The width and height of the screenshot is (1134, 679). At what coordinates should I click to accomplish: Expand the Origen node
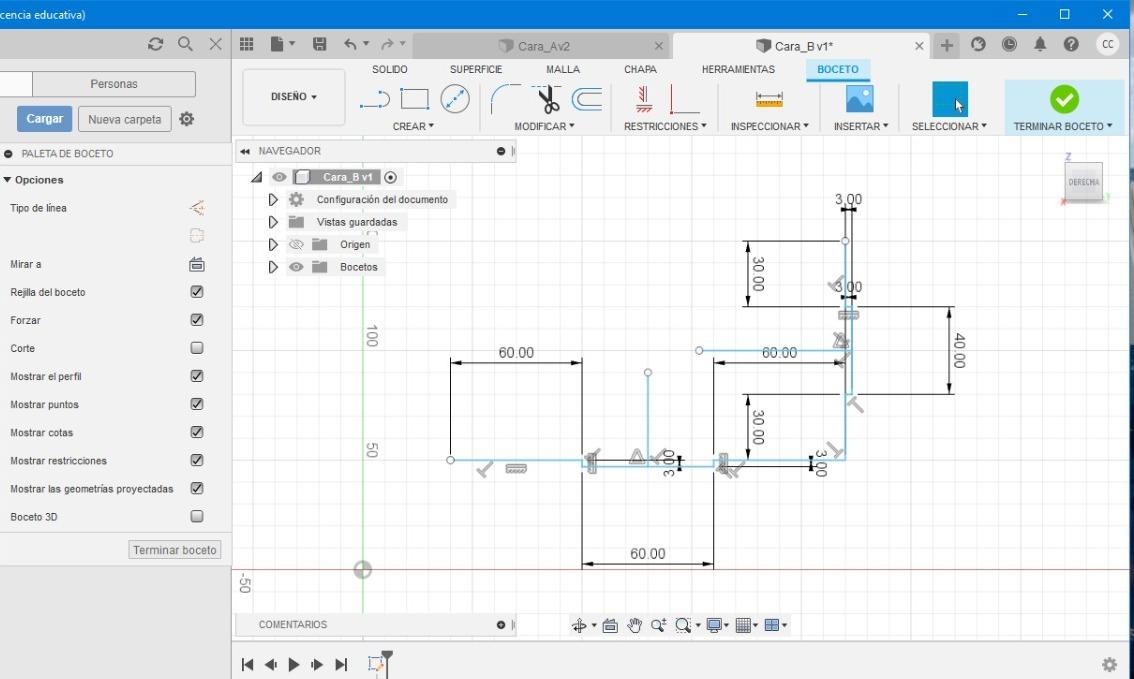pos(273,244)
